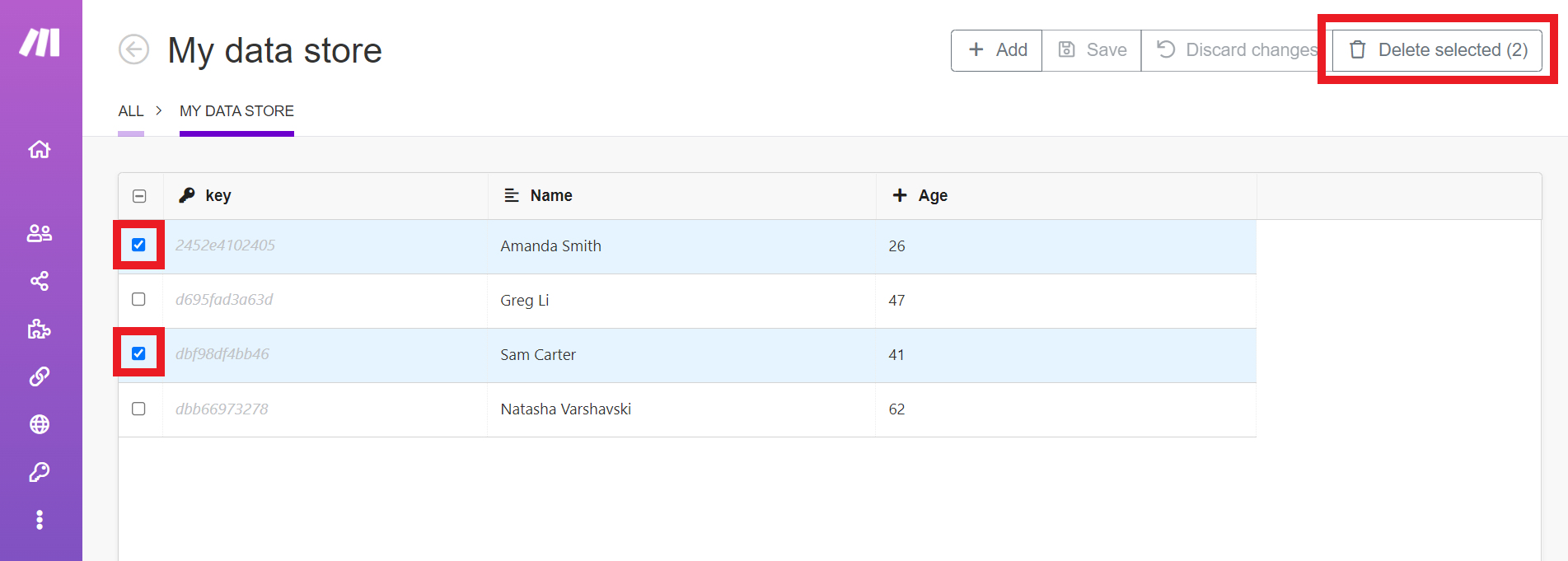Select the Natasha Varshavski row checkbox
The image size is (1568, 561).
pos(138,409)
